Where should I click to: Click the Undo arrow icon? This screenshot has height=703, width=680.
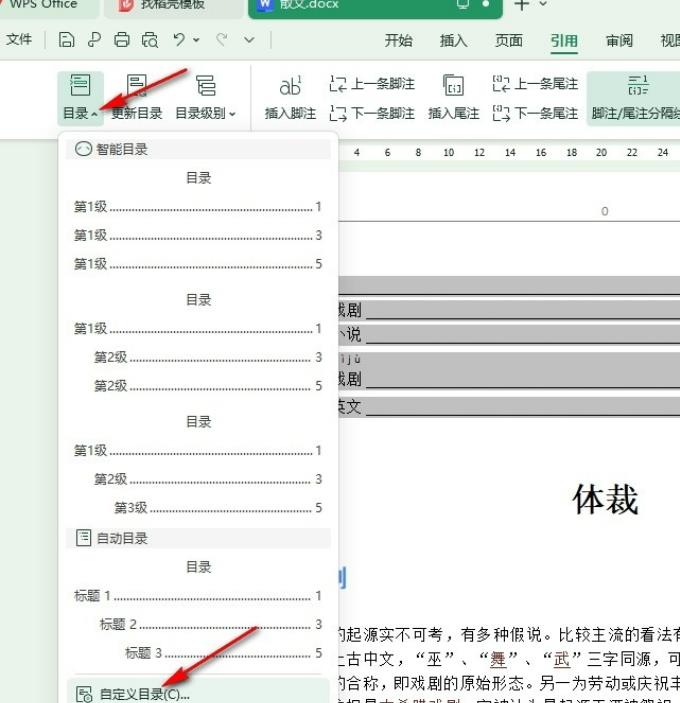(x=179, y=40)
